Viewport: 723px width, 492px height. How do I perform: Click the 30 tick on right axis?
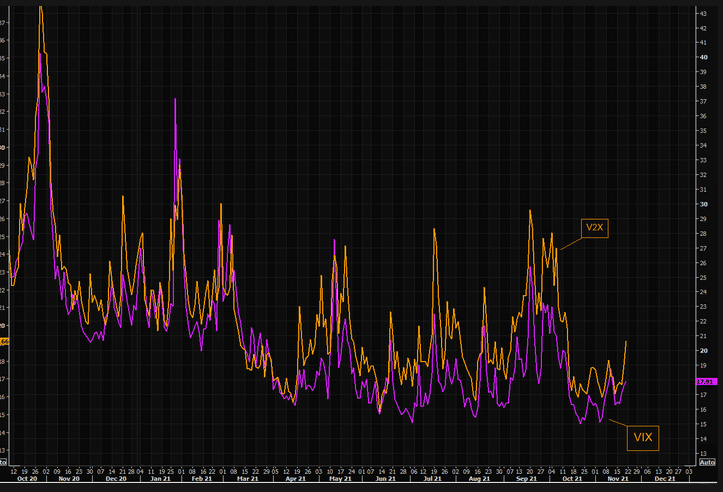(x=704, y=204)
